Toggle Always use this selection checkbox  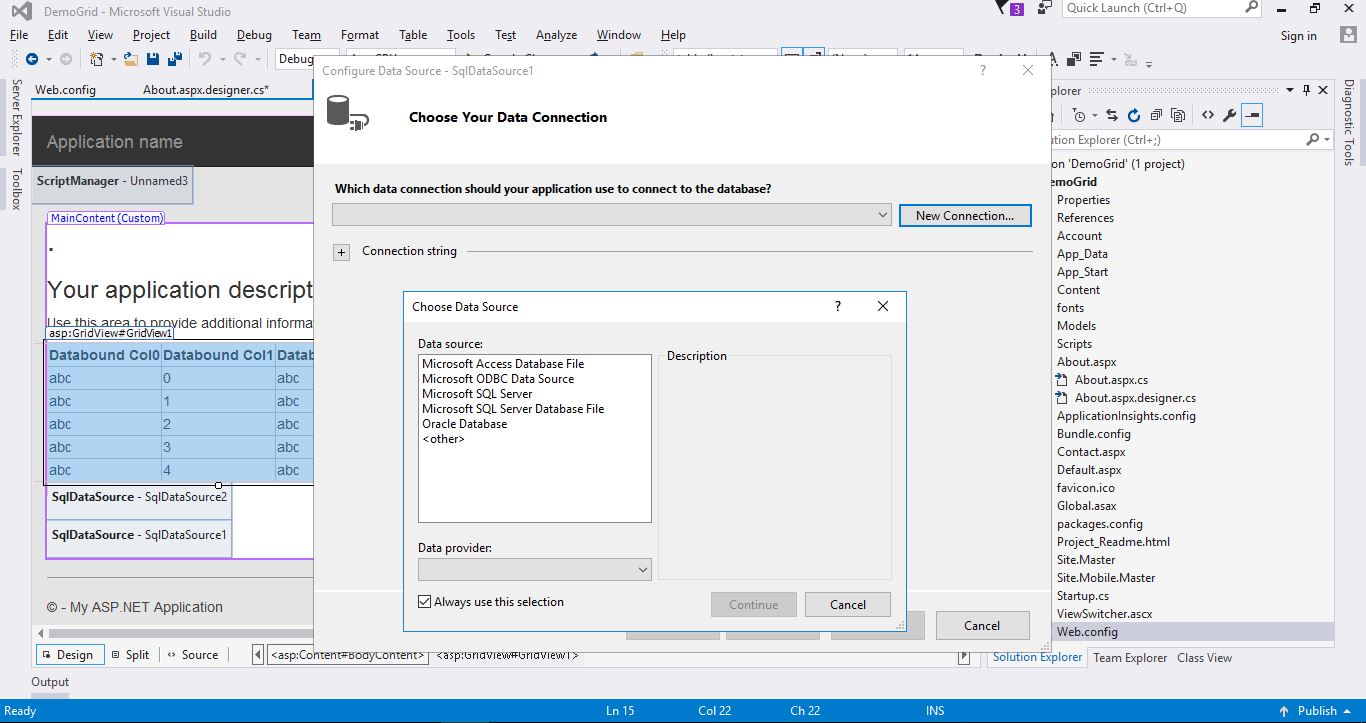coord(425,602)
